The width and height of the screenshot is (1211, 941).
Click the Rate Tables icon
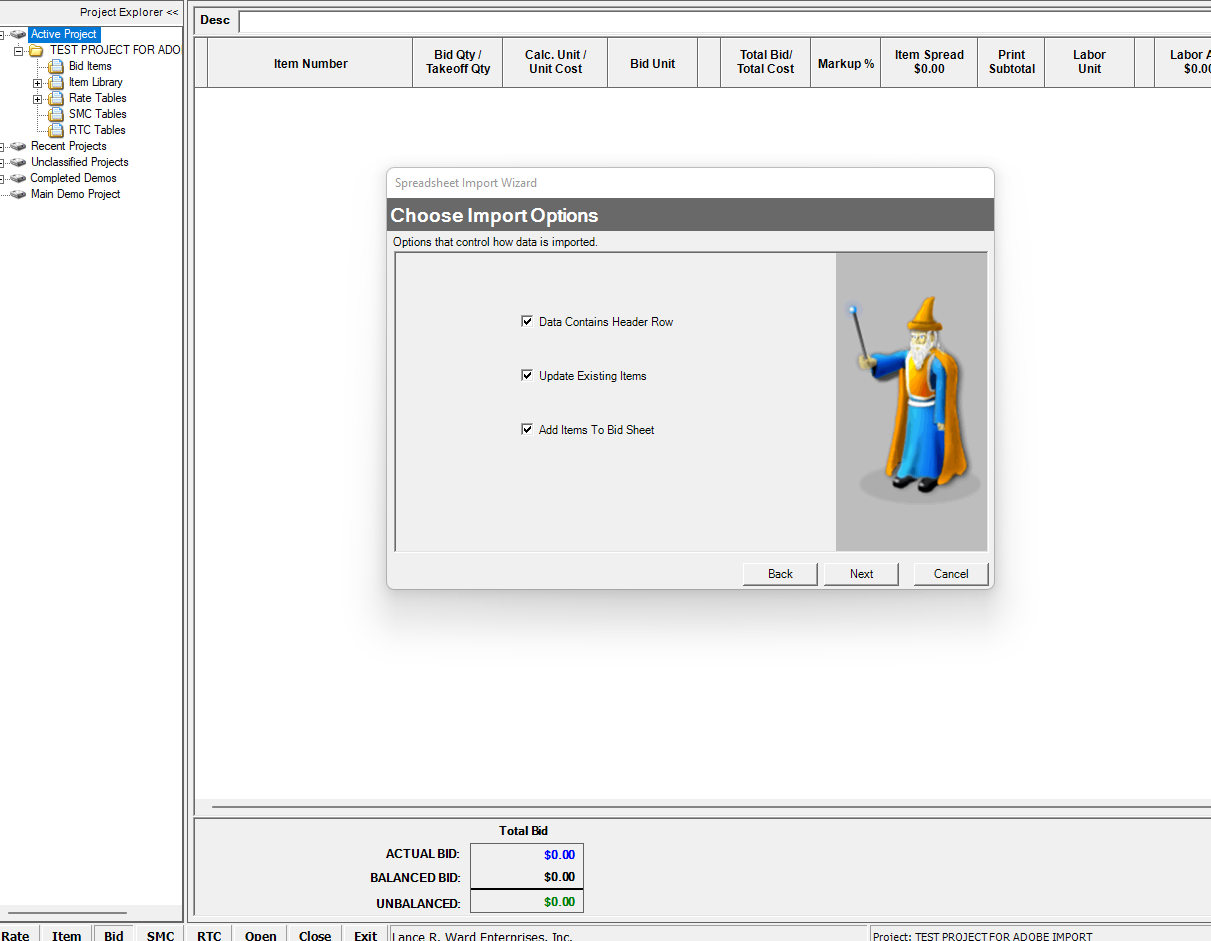click(56, 98)
